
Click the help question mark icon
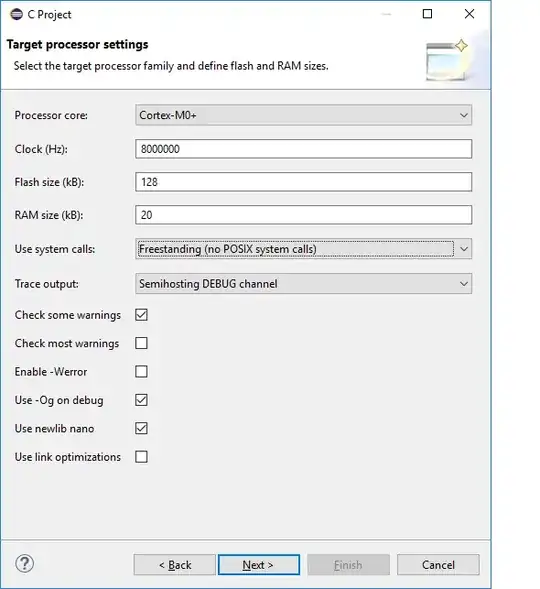(25, 563)
